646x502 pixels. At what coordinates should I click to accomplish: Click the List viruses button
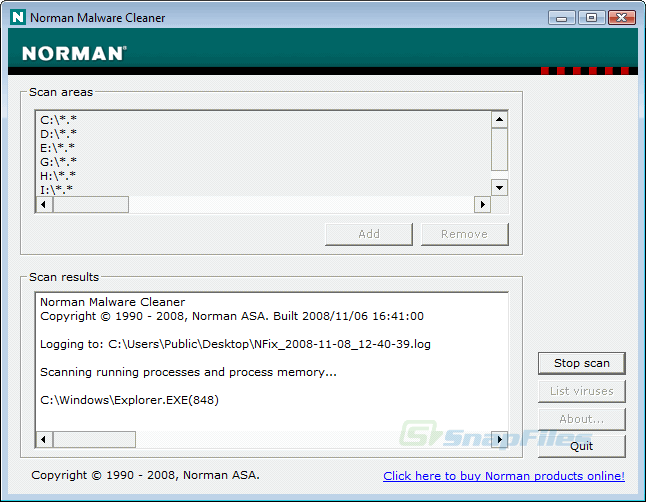(581, 391)
